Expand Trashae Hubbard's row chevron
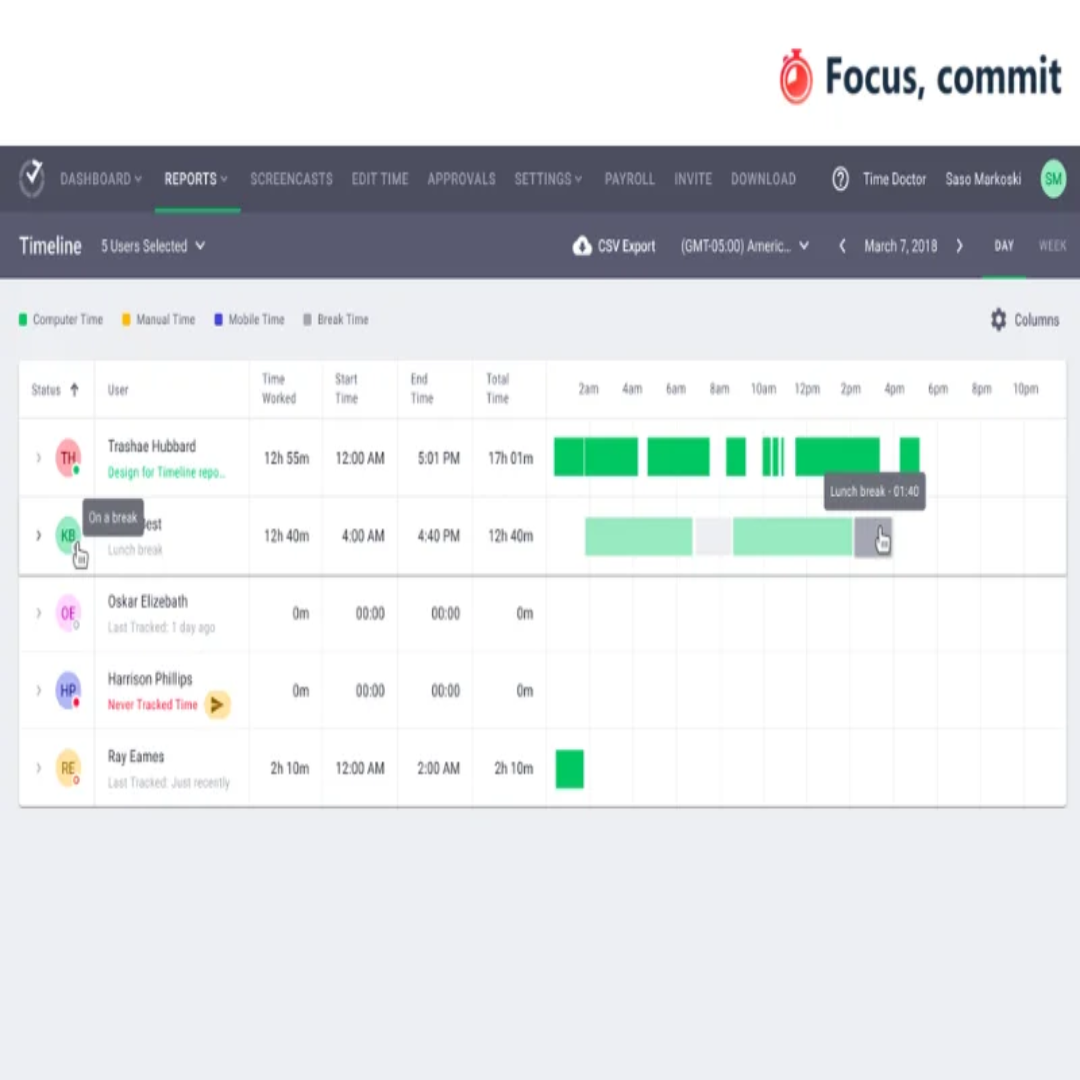 point(37,458)
